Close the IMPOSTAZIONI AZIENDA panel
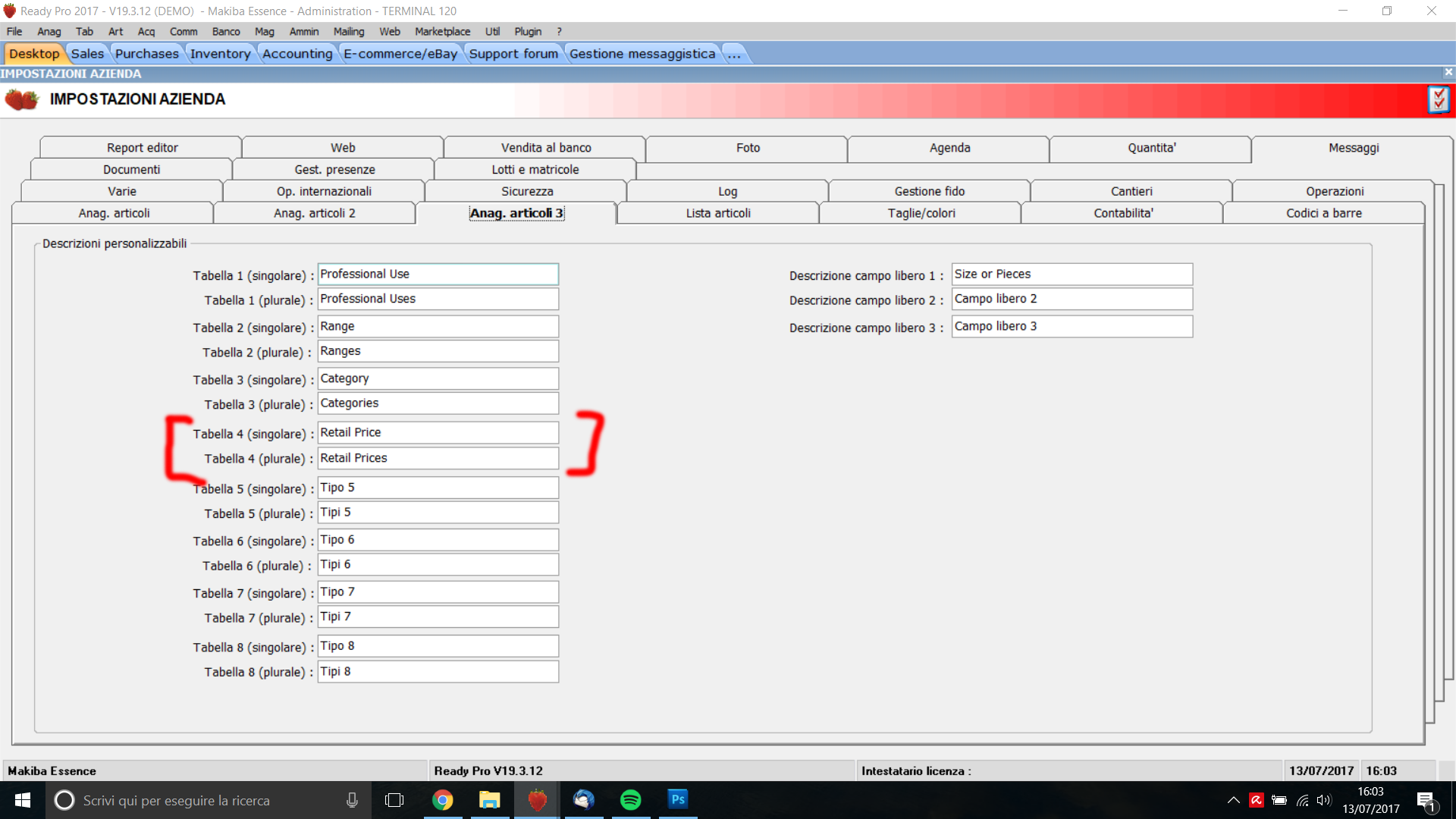This screenshot has width=1456, height=819. [x=1448, y=73]
